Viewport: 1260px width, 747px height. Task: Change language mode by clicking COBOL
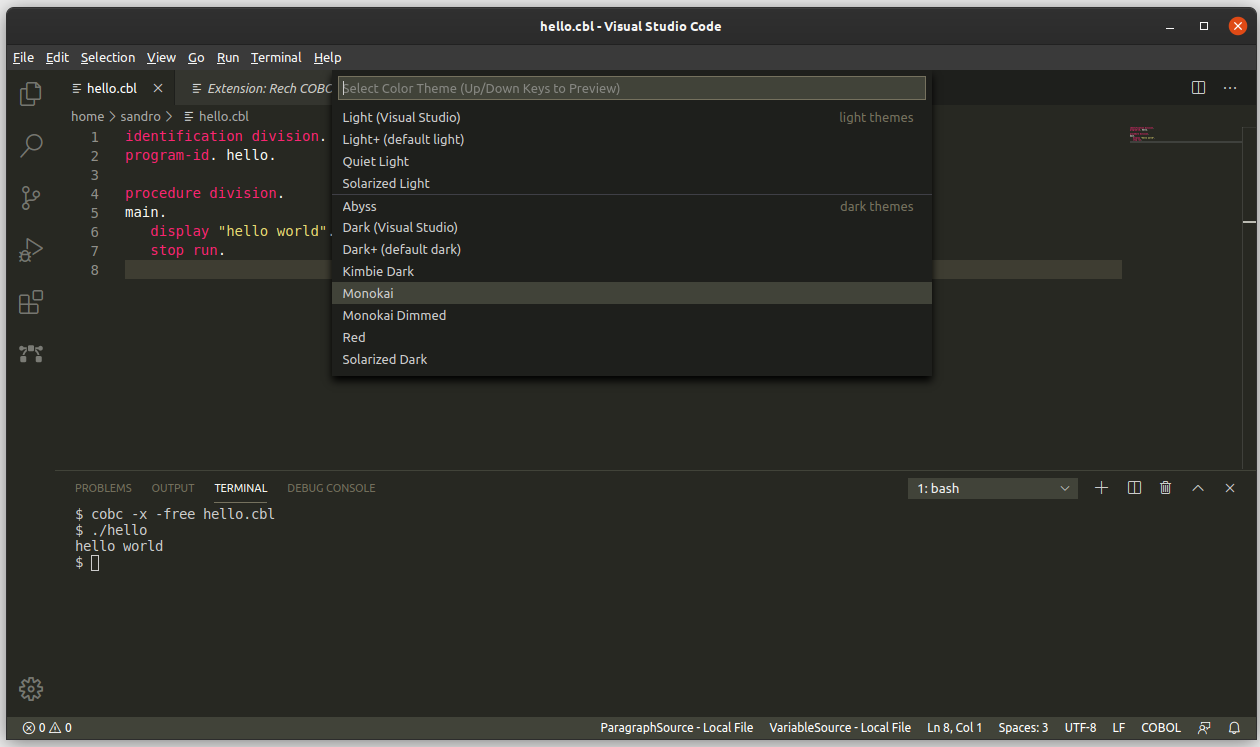[x=1160, y=727]
